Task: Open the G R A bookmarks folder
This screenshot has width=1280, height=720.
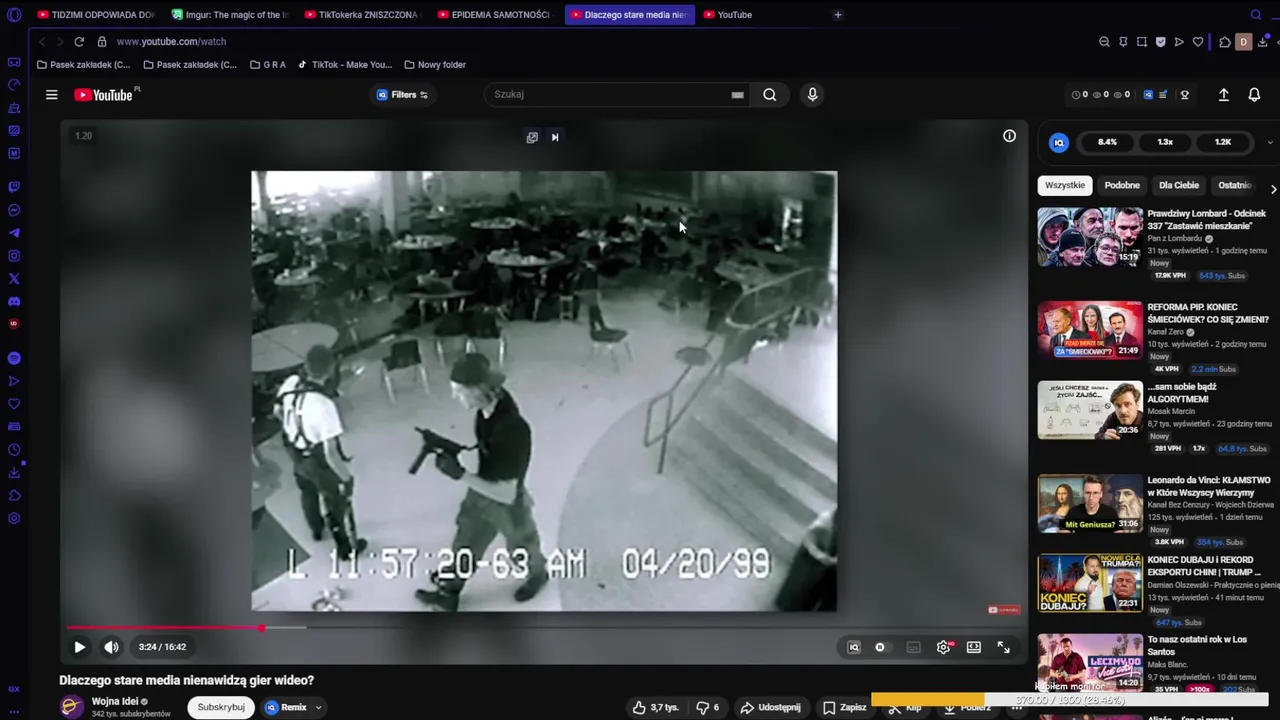Action: [267, 65]
